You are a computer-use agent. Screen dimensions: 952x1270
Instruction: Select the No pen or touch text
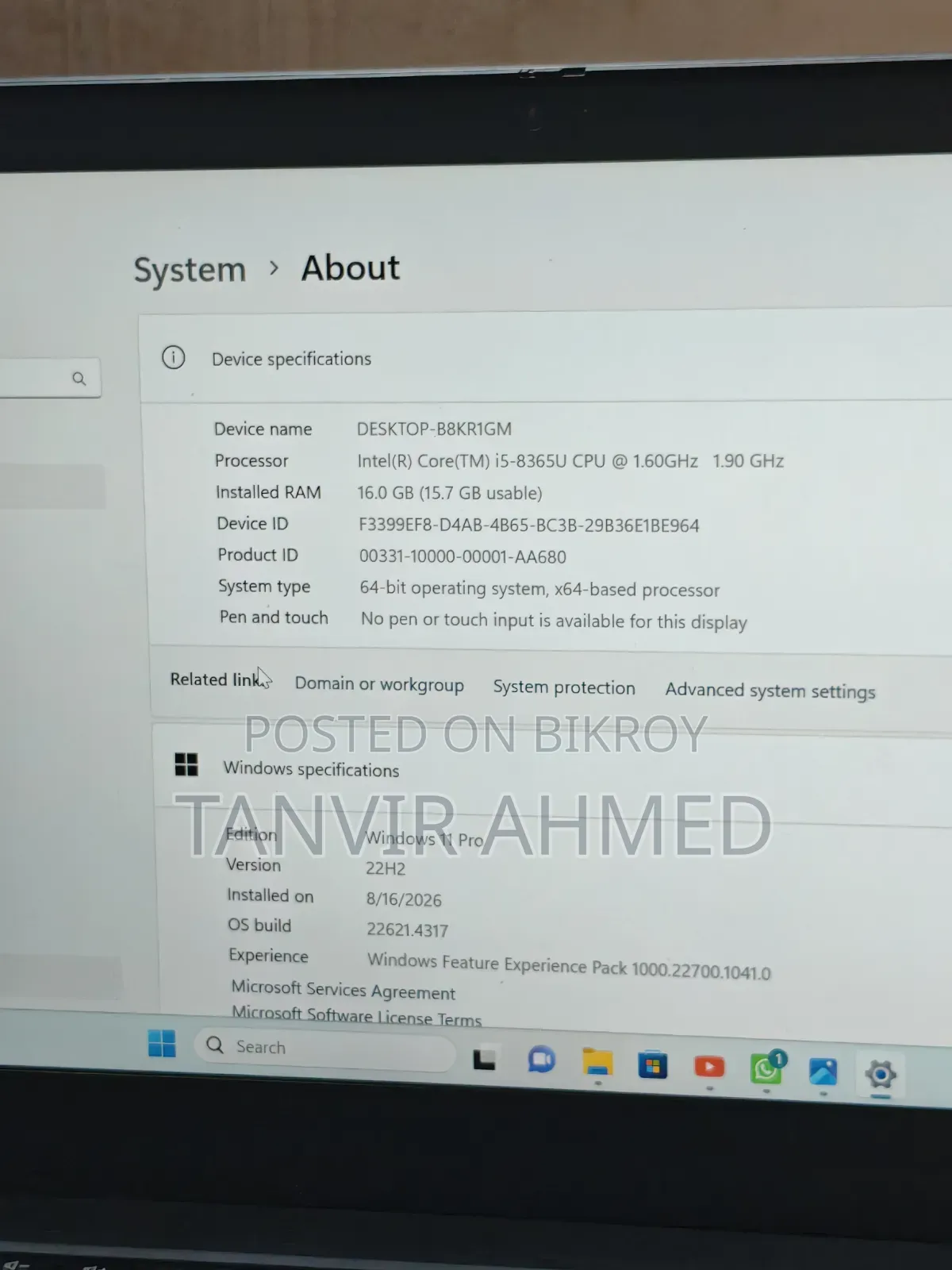tap(554, 621)
